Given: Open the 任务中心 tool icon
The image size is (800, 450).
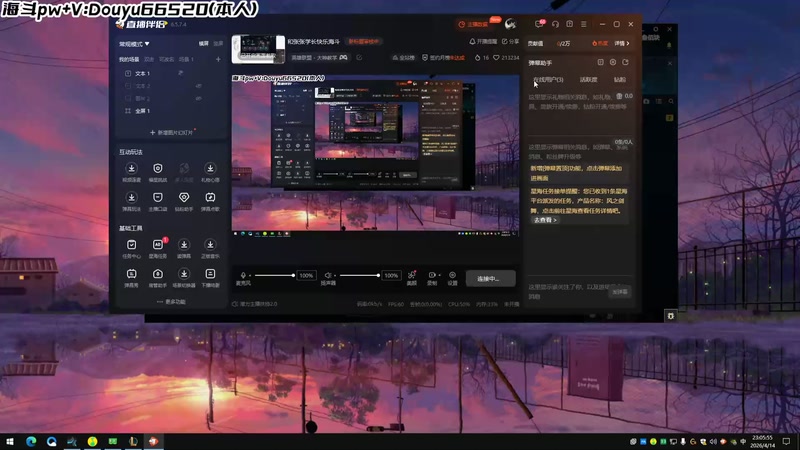Looking at the screenshot, I should [132, 245].
